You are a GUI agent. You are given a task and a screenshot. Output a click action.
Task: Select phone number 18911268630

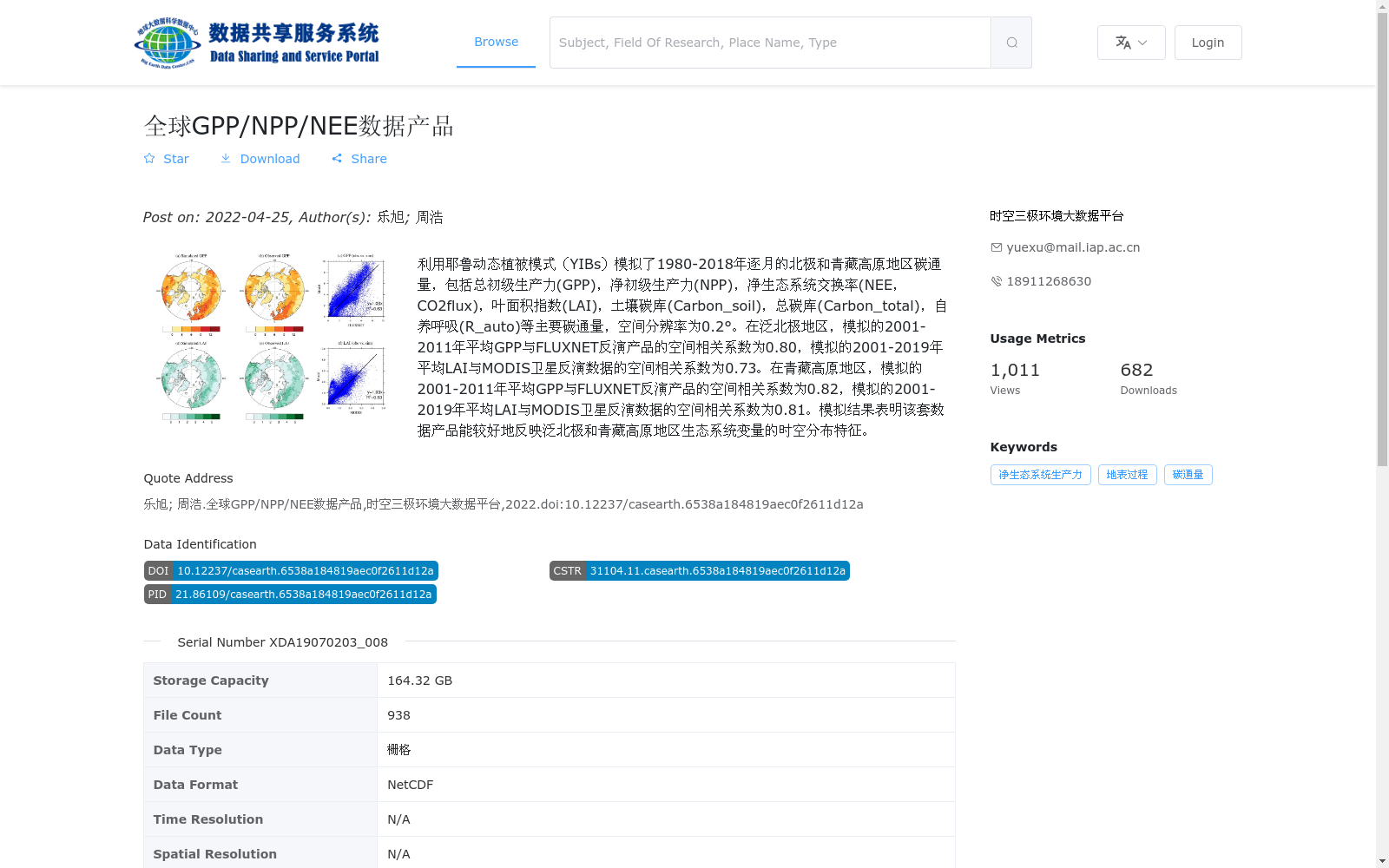1049,281
